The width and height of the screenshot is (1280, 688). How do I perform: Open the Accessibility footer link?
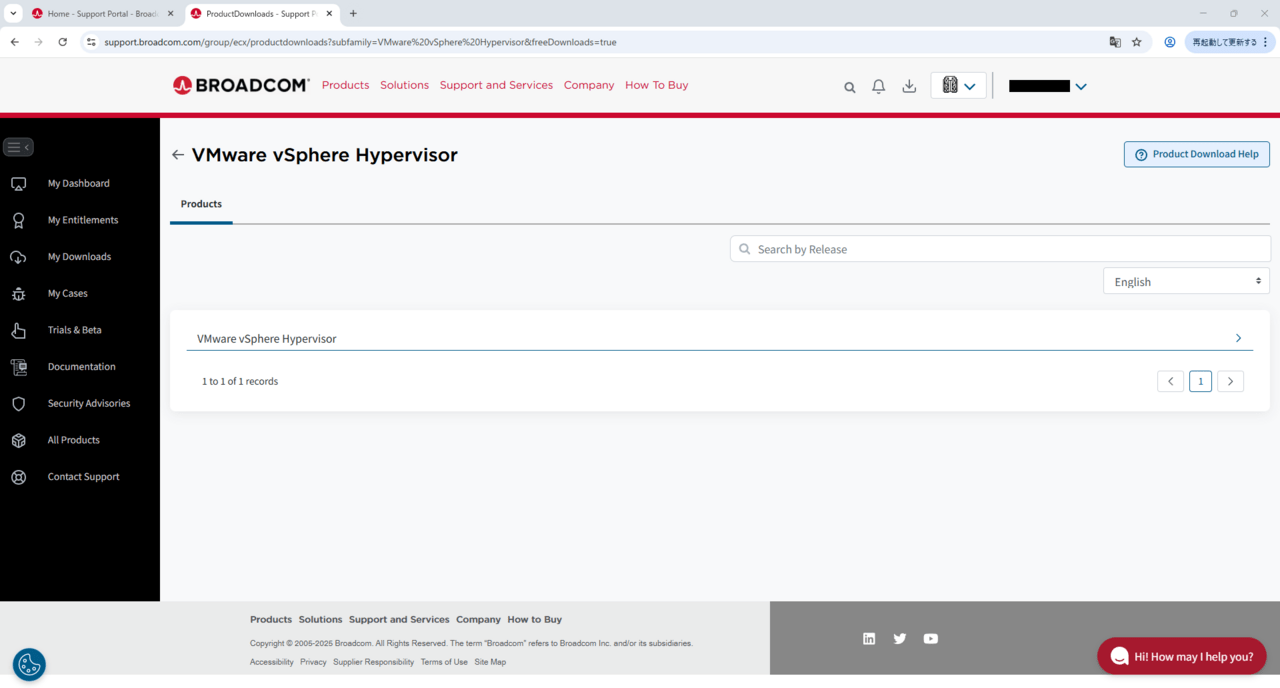272,662
